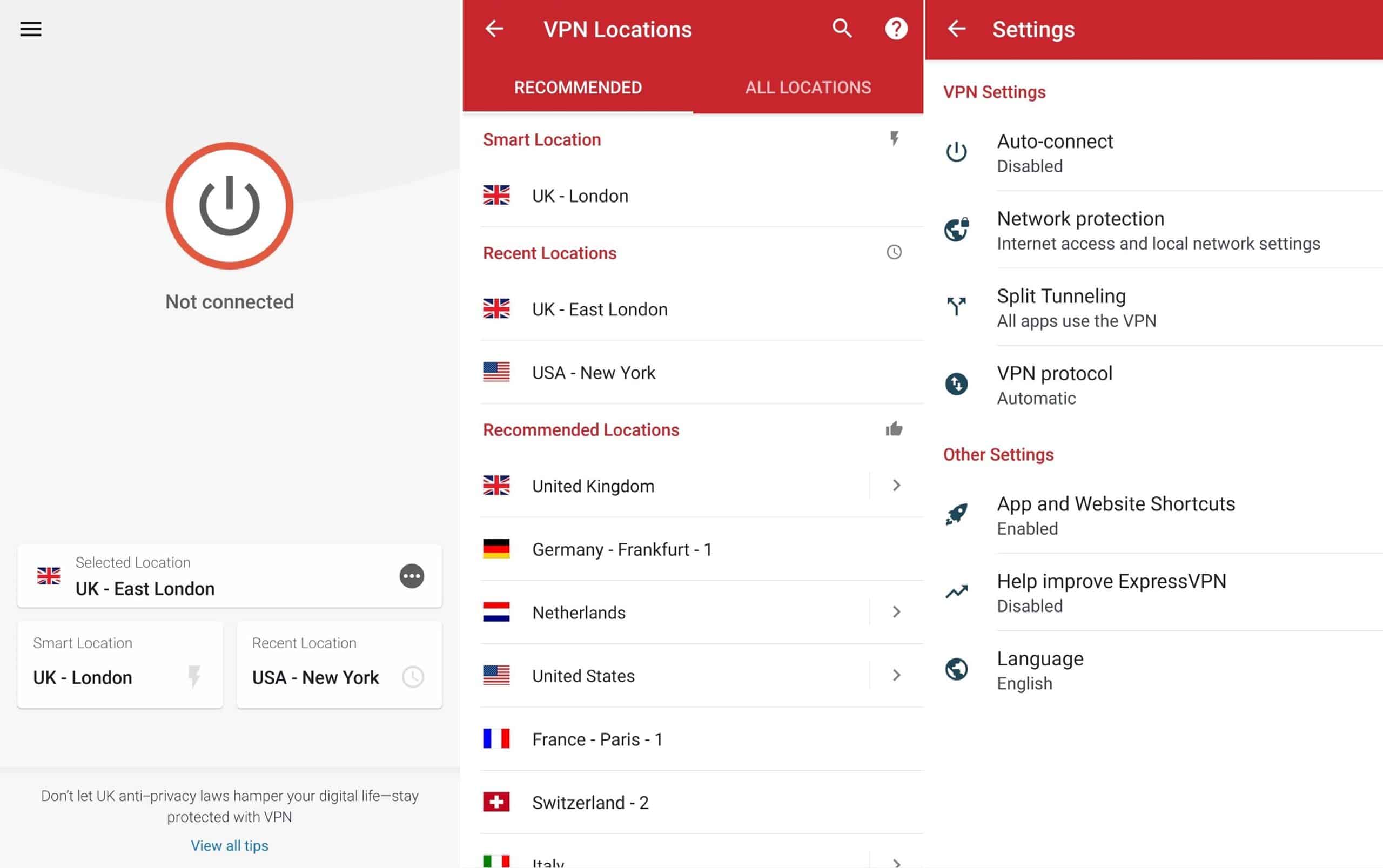
Task: Expand the United States locations
Action: click(x=896, y=676)
